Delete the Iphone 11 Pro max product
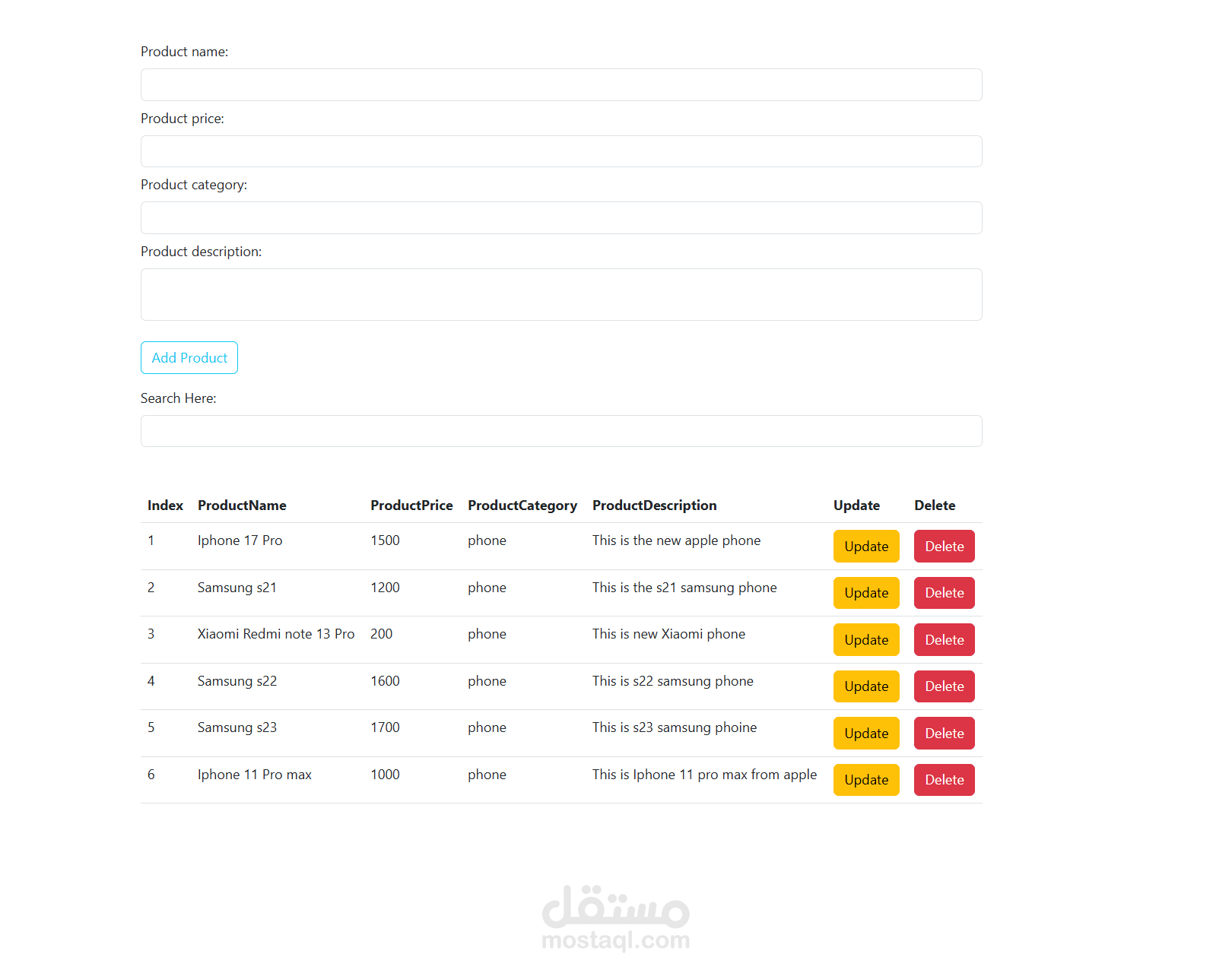 click(x=945, y=780)
